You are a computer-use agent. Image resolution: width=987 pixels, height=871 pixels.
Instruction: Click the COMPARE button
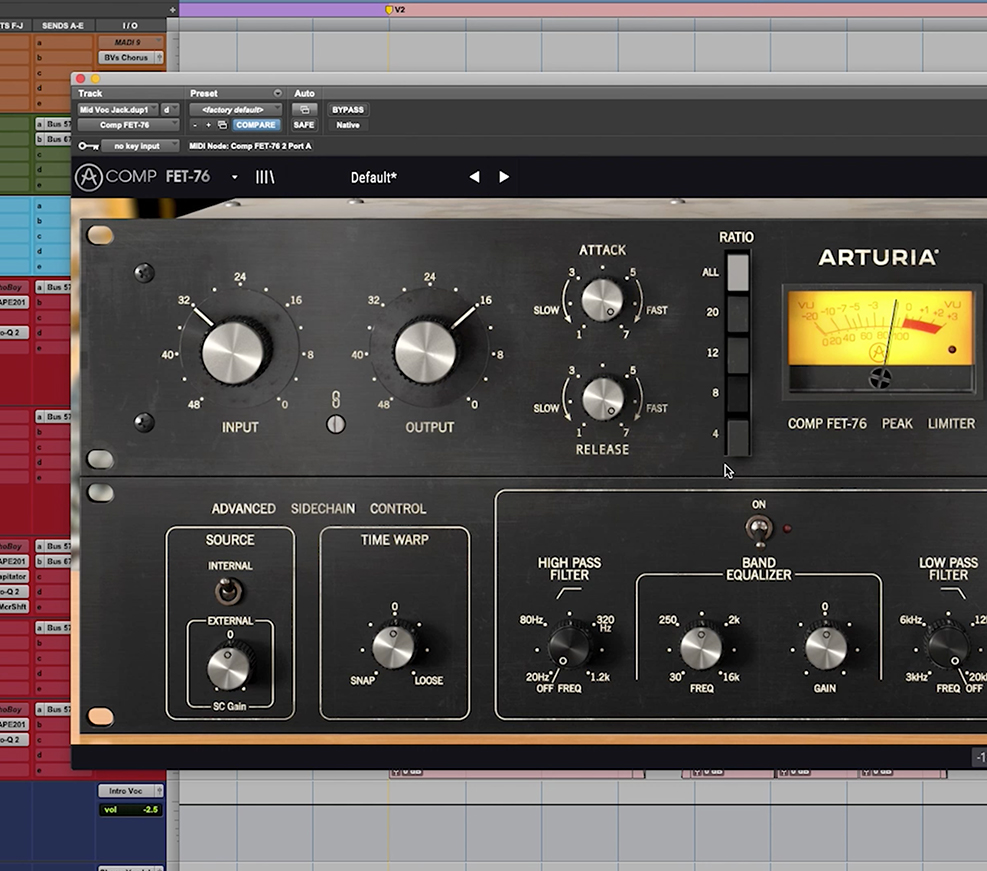[x=257, y=125]
